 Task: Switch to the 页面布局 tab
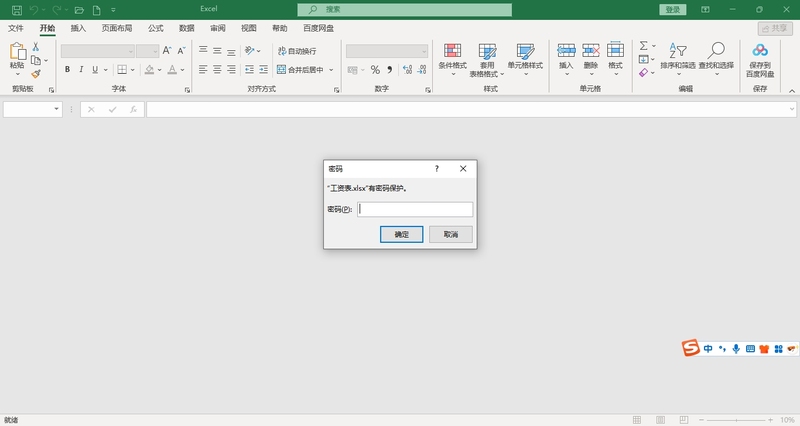coord(117,28)
